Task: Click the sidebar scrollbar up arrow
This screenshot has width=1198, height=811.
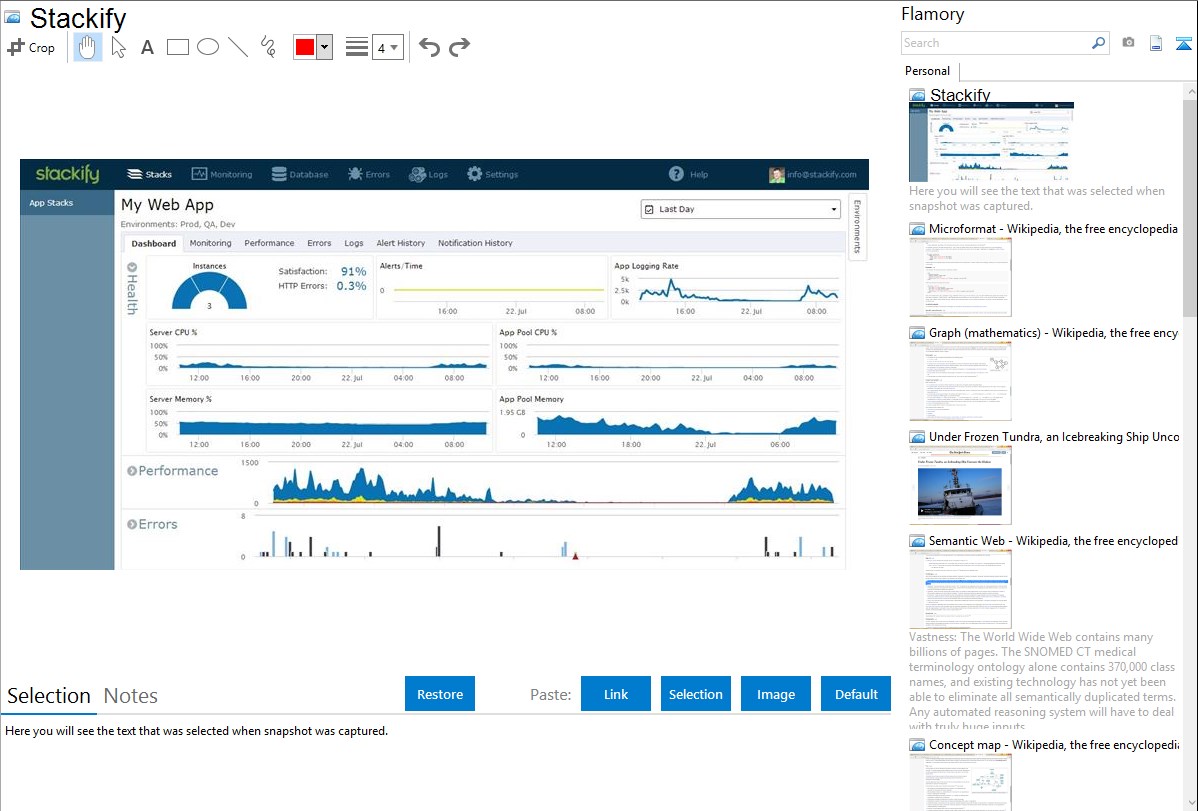Action: [x=1191, y=92]
